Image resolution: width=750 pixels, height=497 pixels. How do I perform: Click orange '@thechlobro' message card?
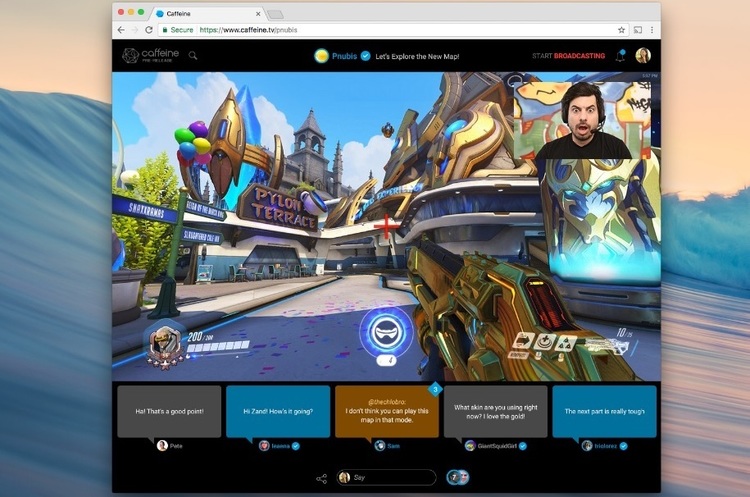point(387,411)
